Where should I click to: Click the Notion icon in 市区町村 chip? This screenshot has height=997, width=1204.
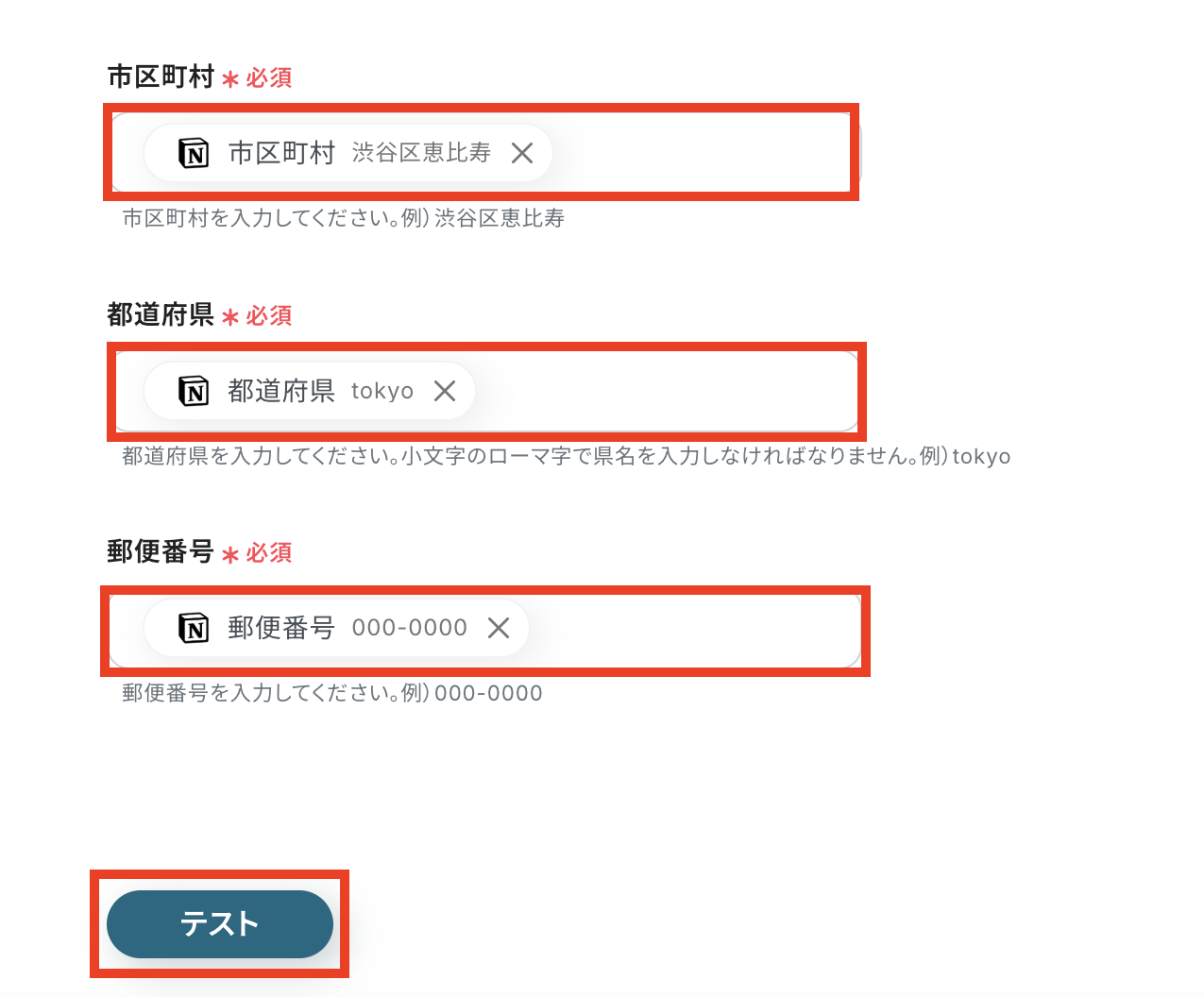194,153
